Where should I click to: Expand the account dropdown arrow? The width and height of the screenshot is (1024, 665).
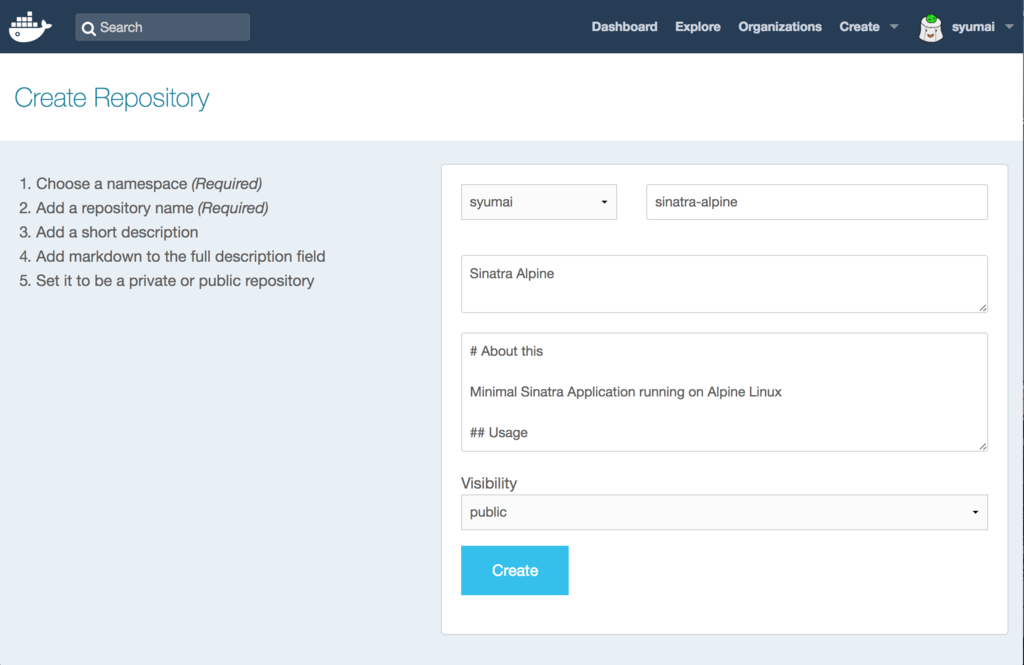[1009, 27]
